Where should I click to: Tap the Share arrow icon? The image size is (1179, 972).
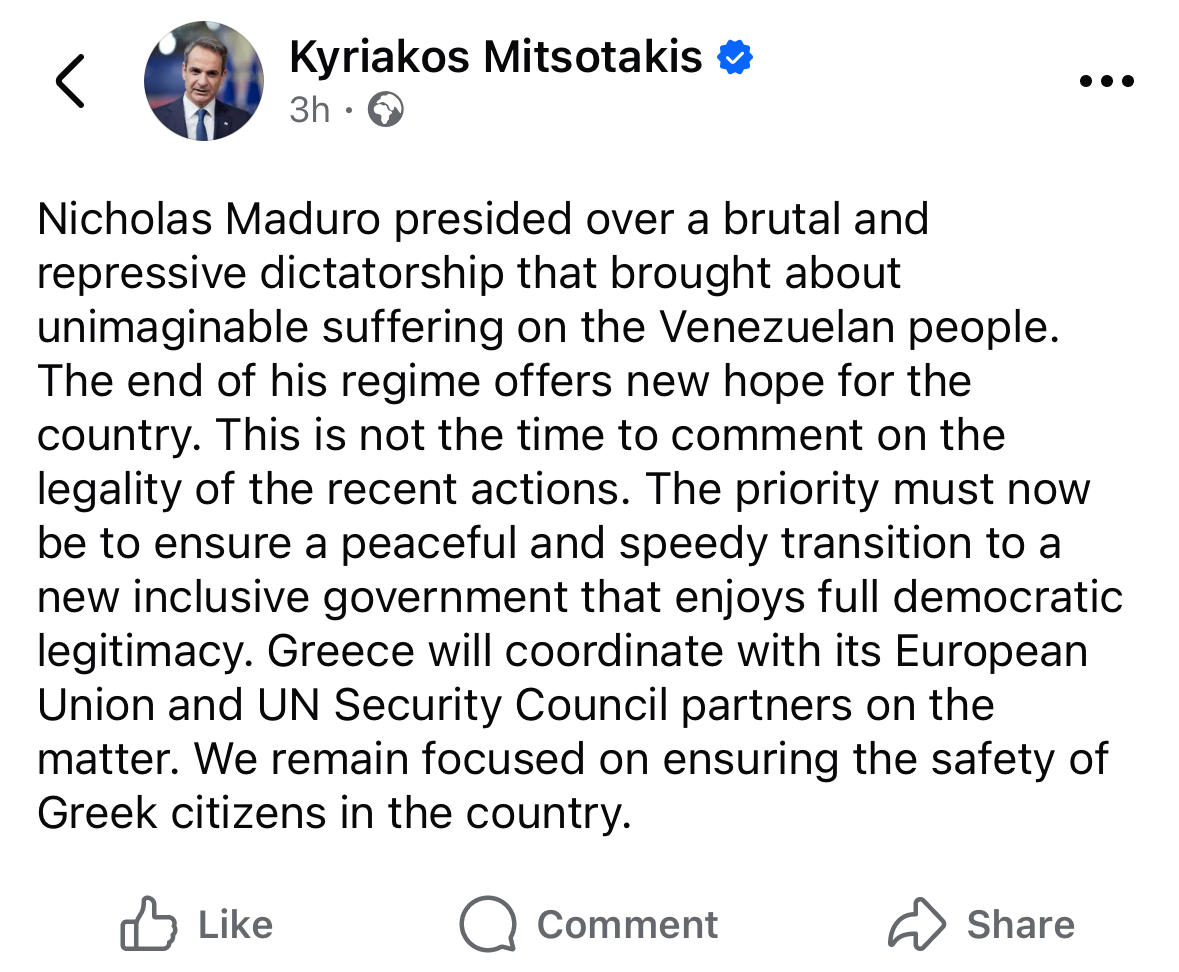pyautogui.click(x=916, y=924)
